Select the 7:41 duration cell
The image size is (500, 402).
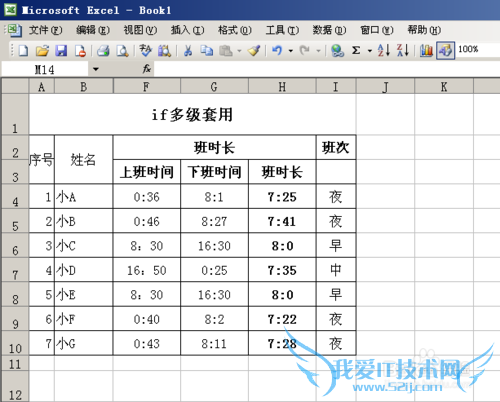(x=282, y=221)
